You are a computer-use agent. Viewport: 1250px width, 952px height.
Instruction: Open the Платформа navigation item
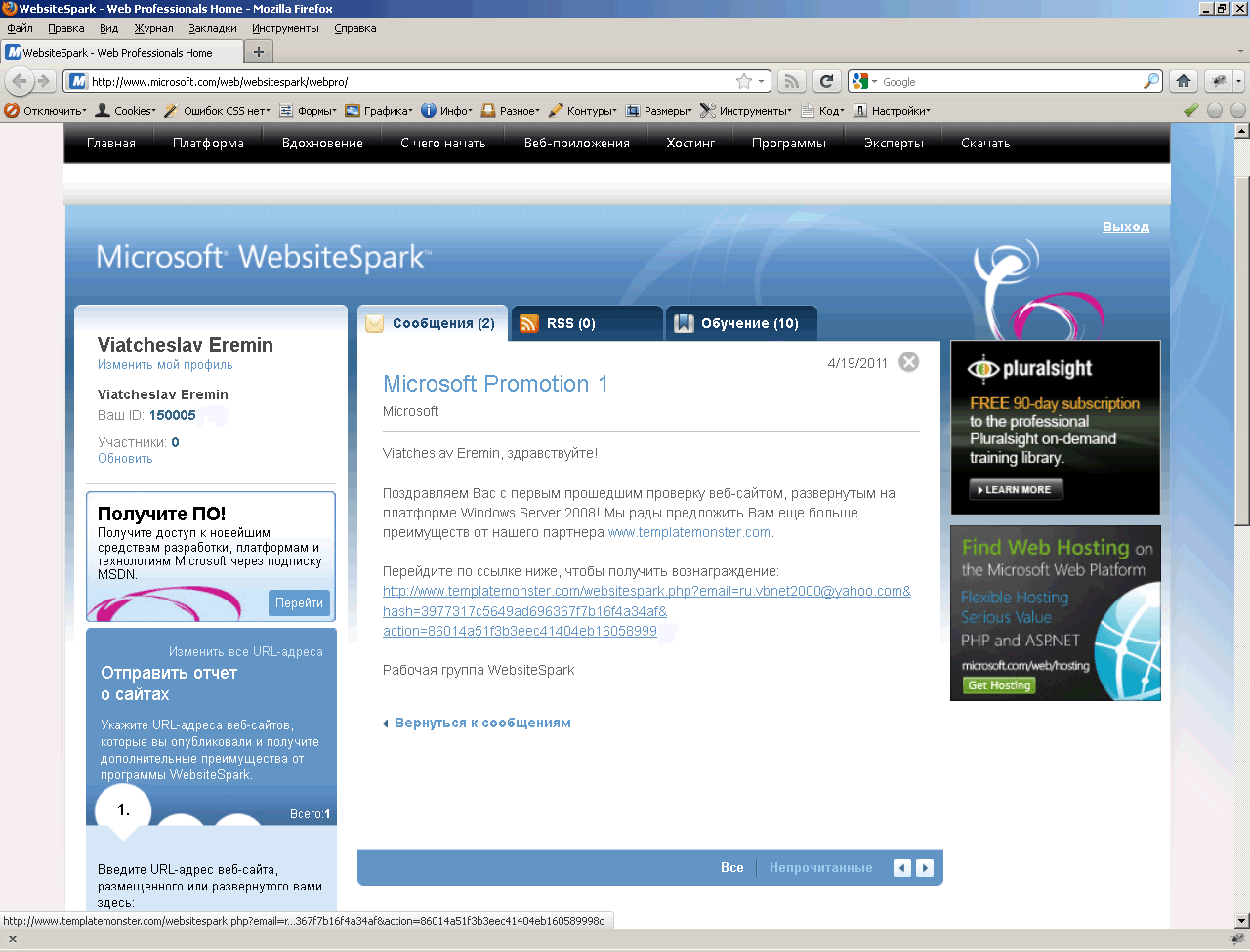coord(209,144)
